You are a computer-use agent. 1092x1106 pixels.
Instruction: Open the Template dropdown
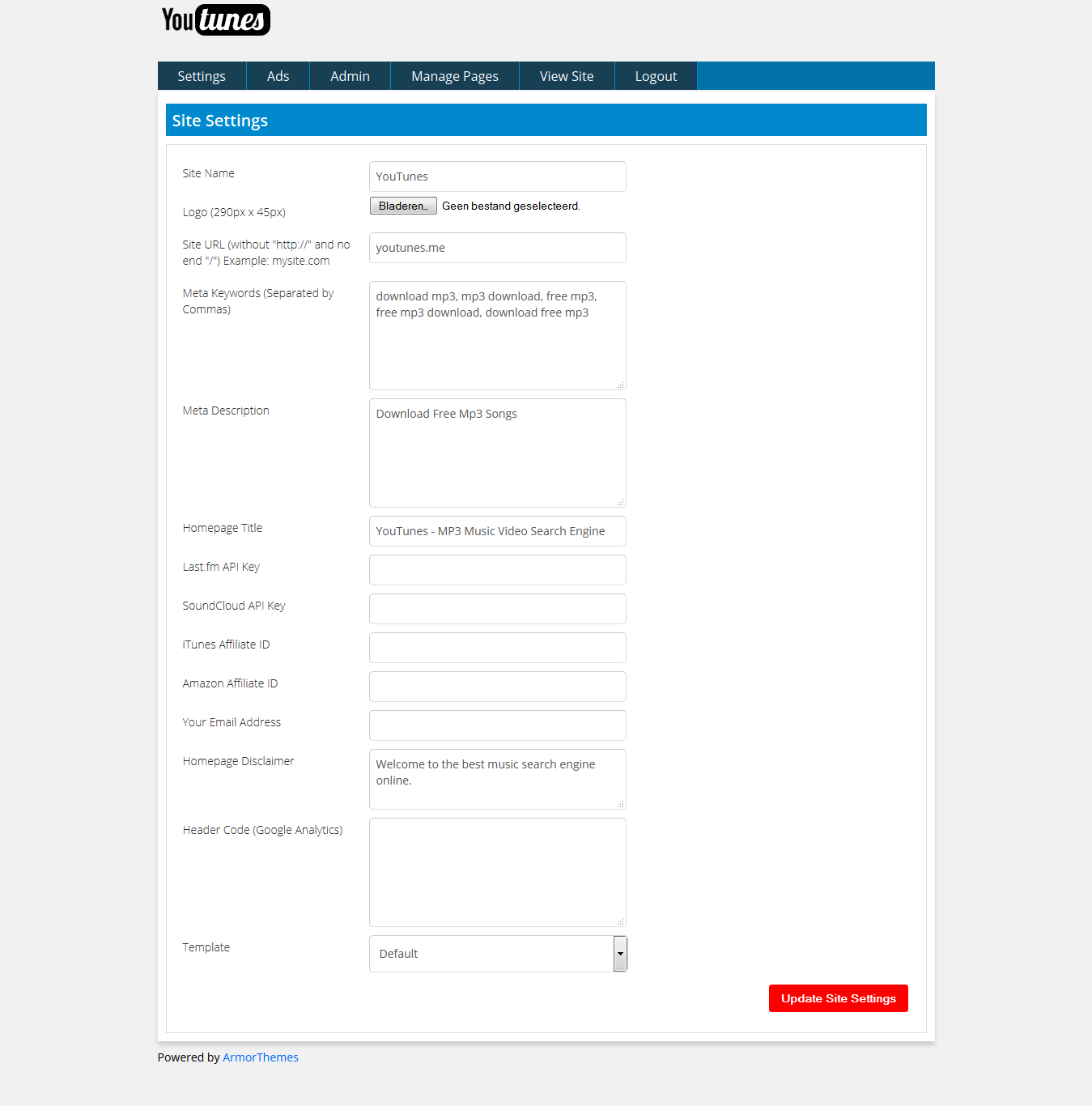(498, 954)
